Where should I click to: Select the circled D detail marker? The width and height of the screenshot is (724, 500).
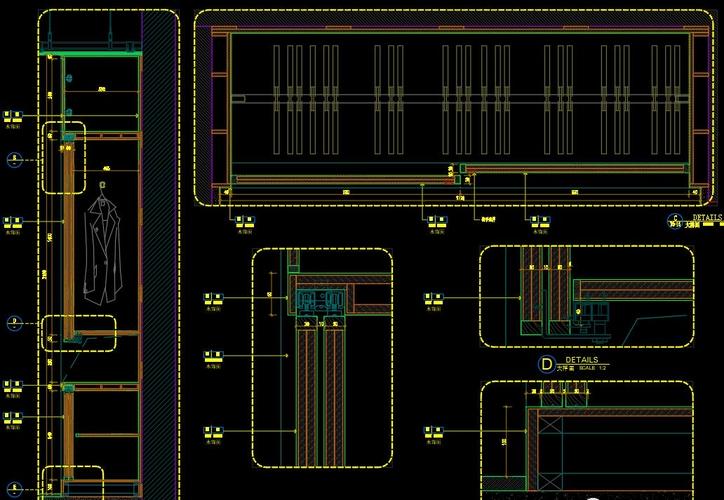546,364
